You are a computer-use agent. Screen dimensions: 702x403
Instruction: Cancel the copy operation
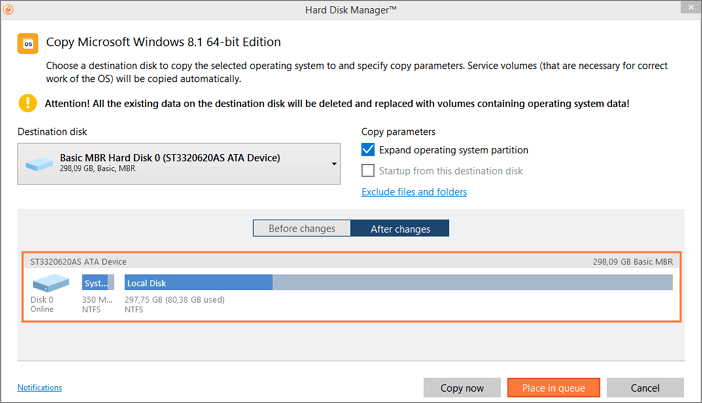[x=645, y=387]
